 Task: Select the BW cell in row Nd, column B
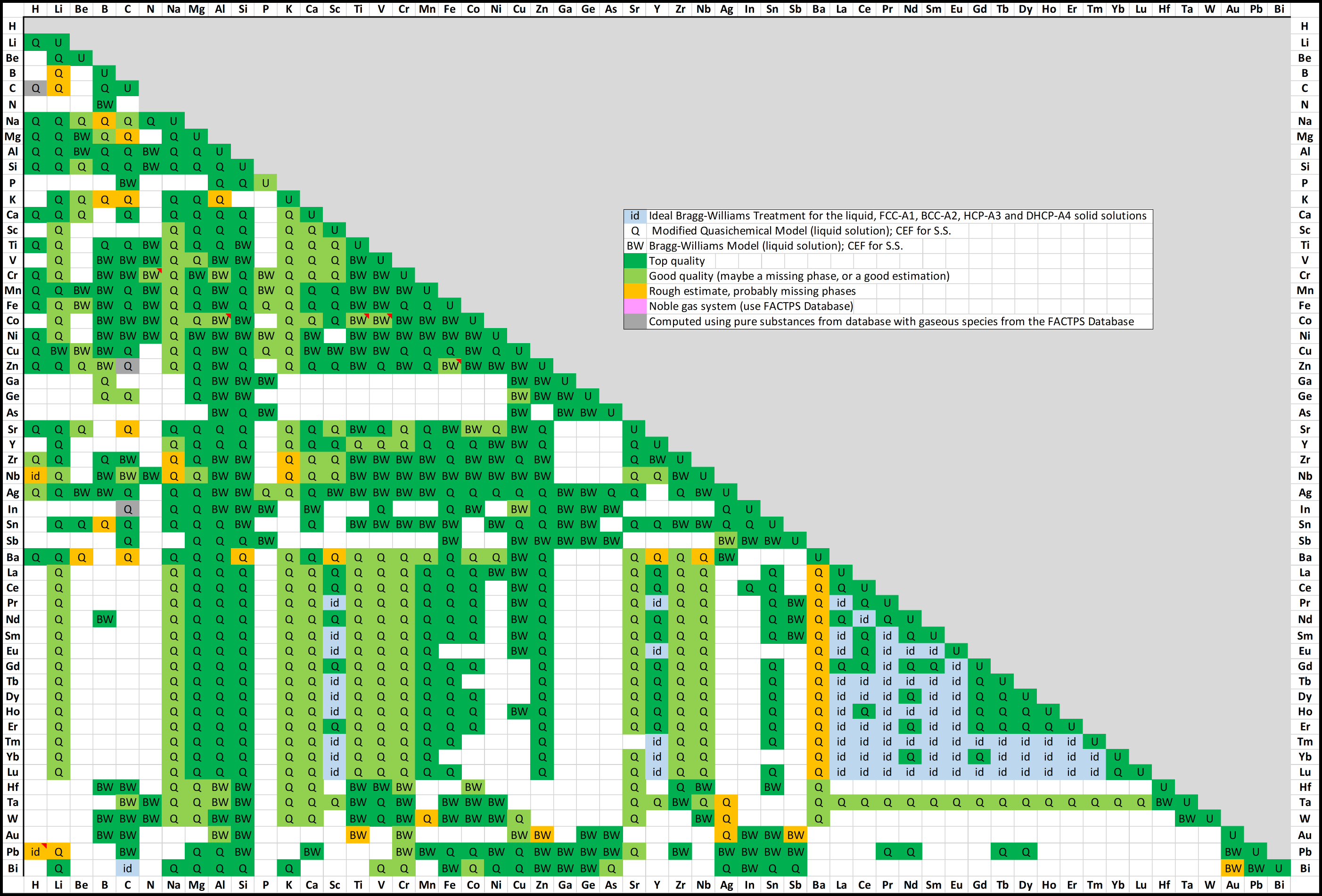click(105, 619)
